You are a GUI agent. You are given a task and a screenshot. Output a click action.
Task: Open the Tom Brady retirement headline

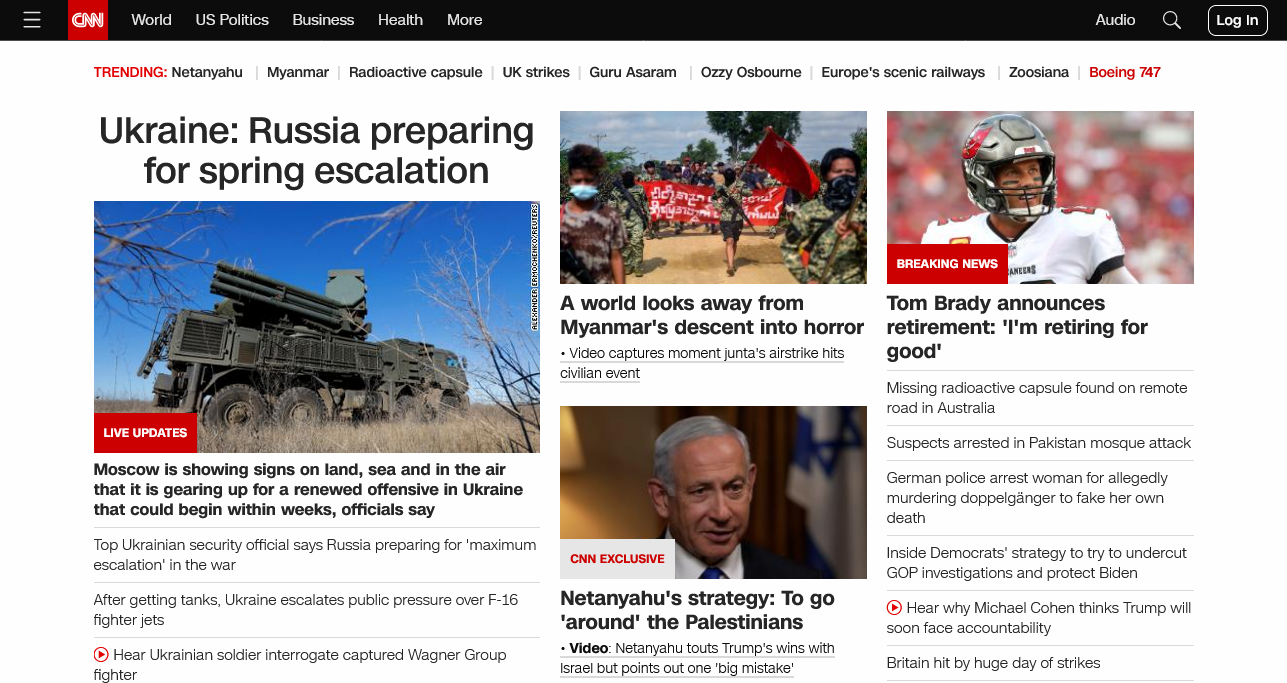click(1017, 327)
